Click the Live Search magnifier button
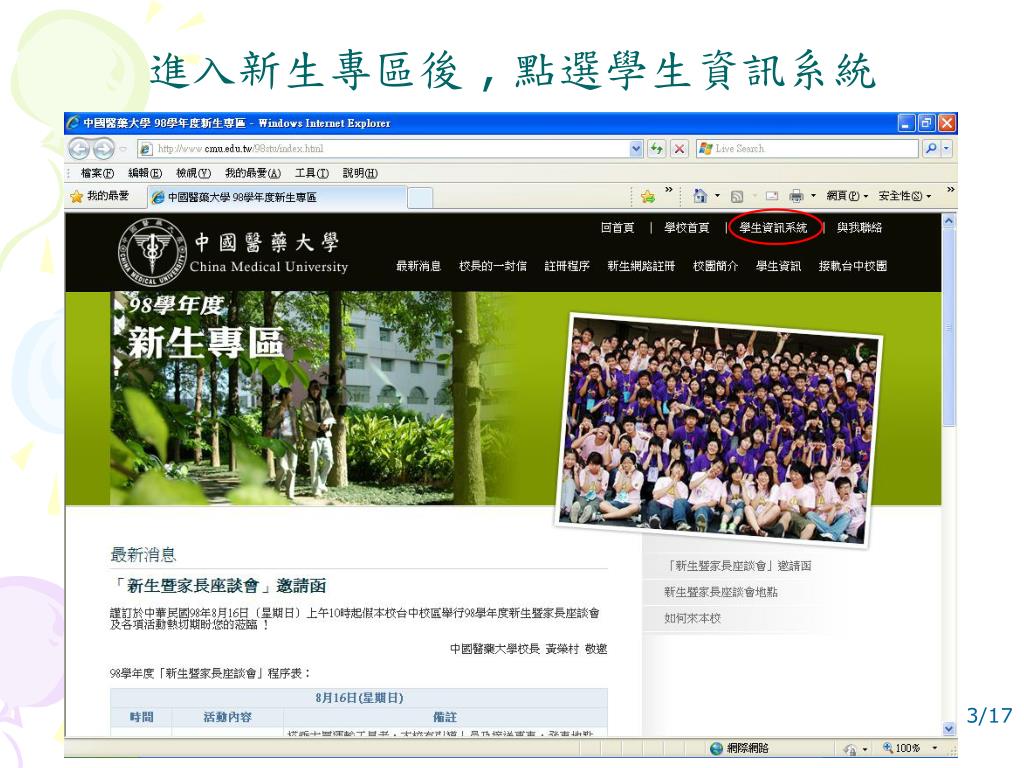 pyautogui.click(x=931, y=149)
